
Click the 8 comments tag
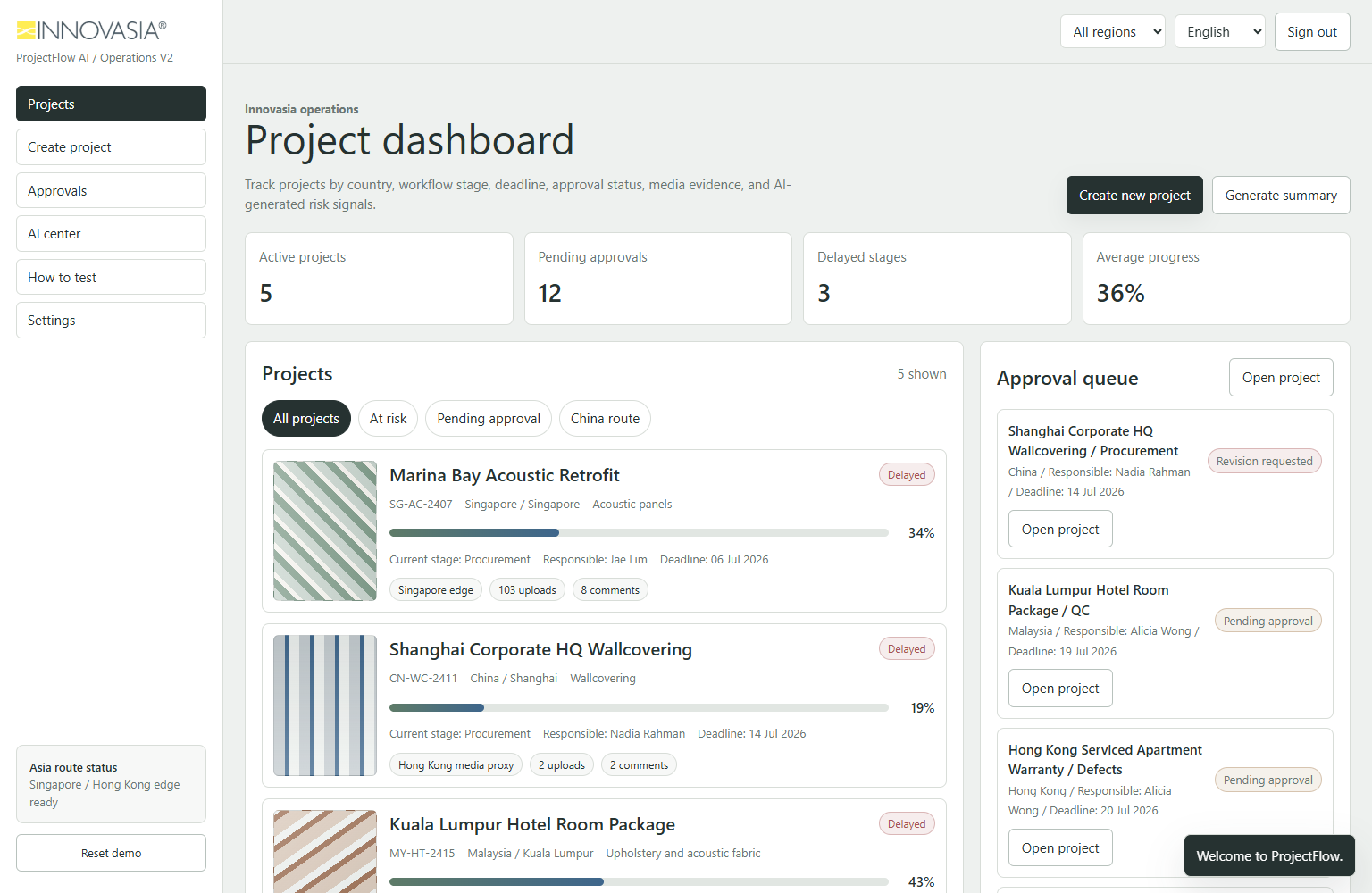610,589
